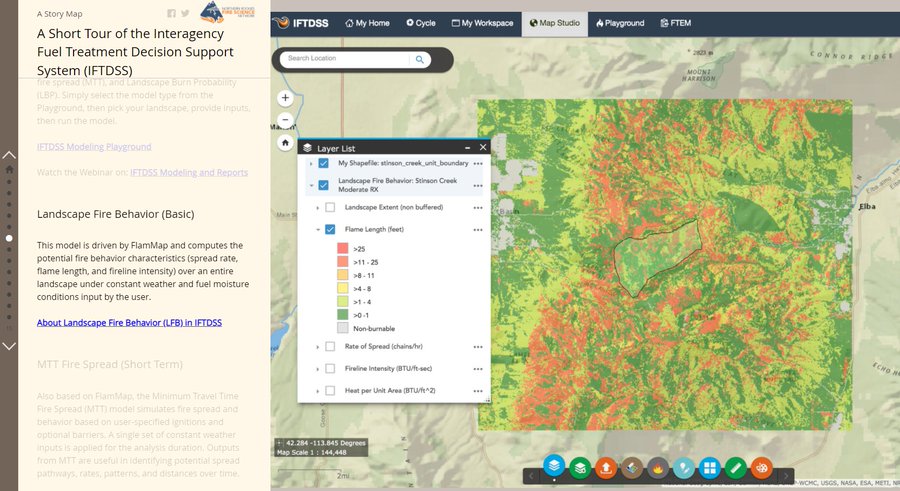This screenshot has width=900, height=491.
Task: Click the orange paint palette widget icon
Action: (762, 468)
